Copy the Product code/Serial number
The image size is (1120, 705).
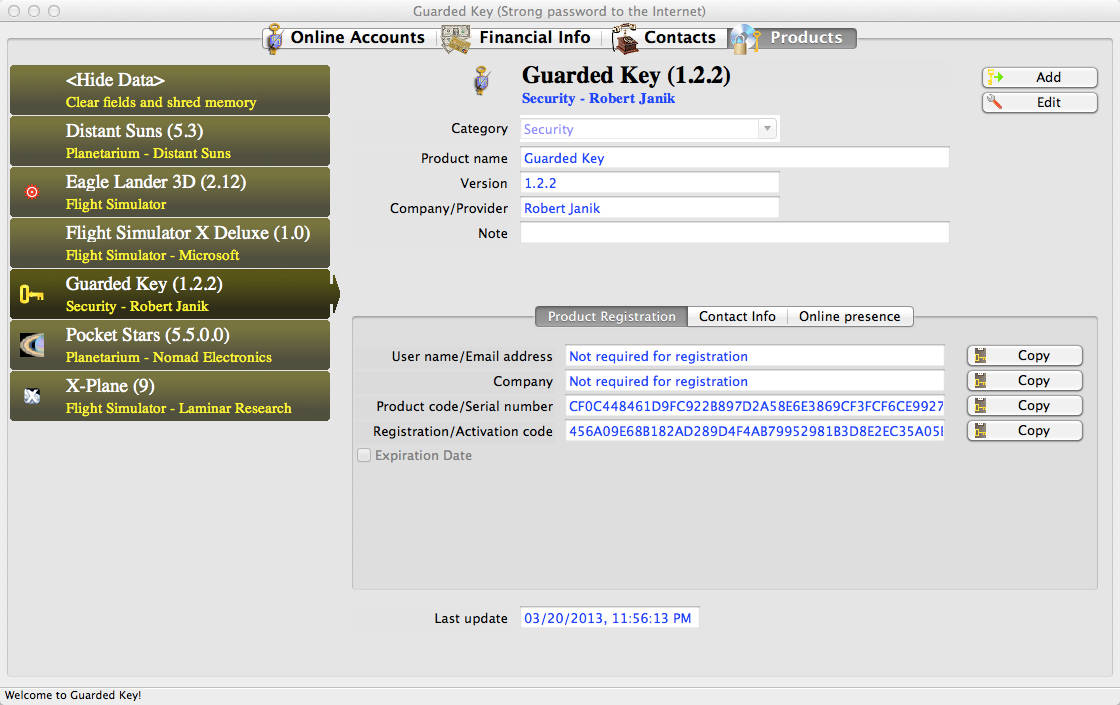(1024, 406)
